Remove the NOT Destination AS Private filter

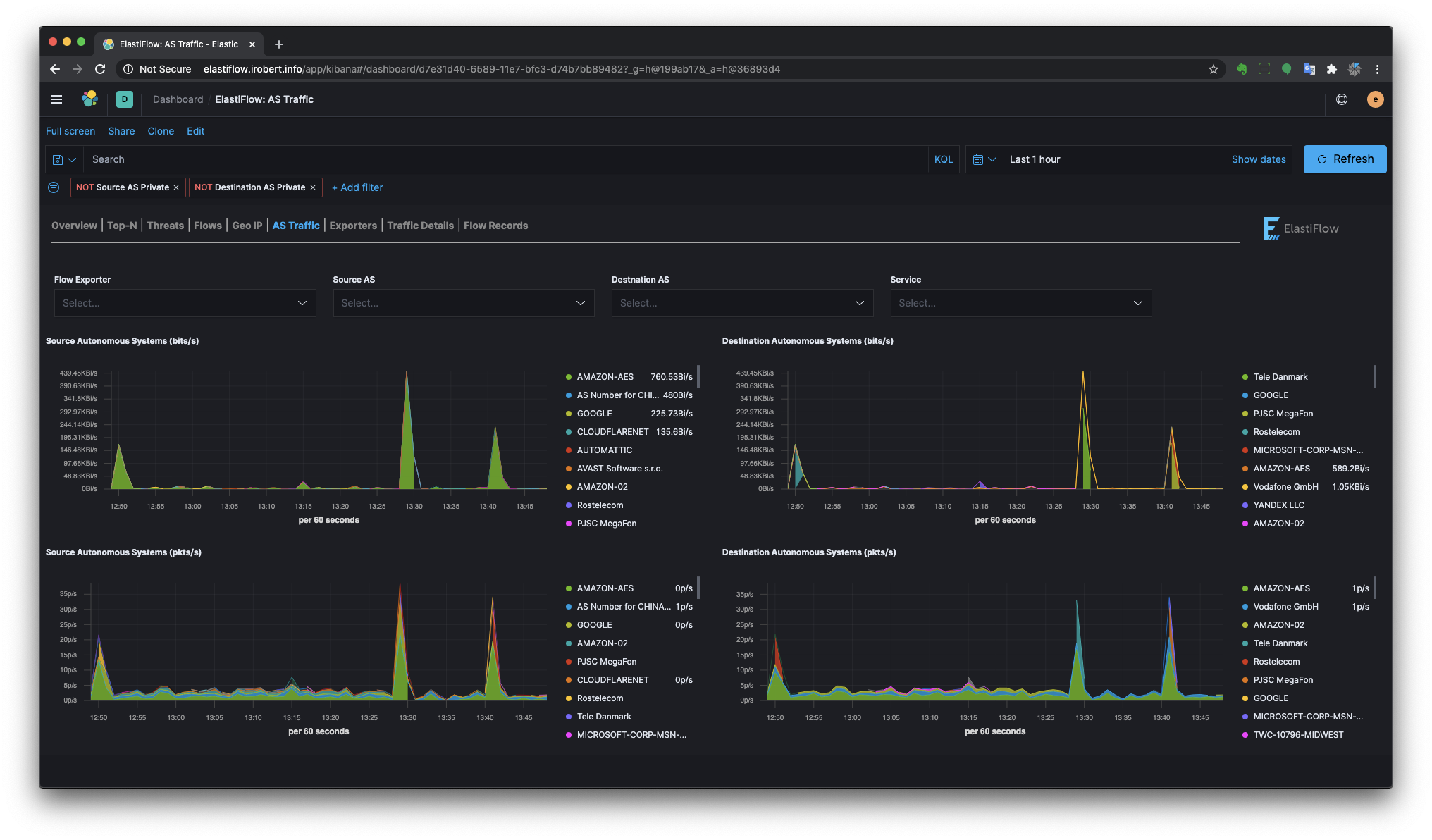point(313,187)
